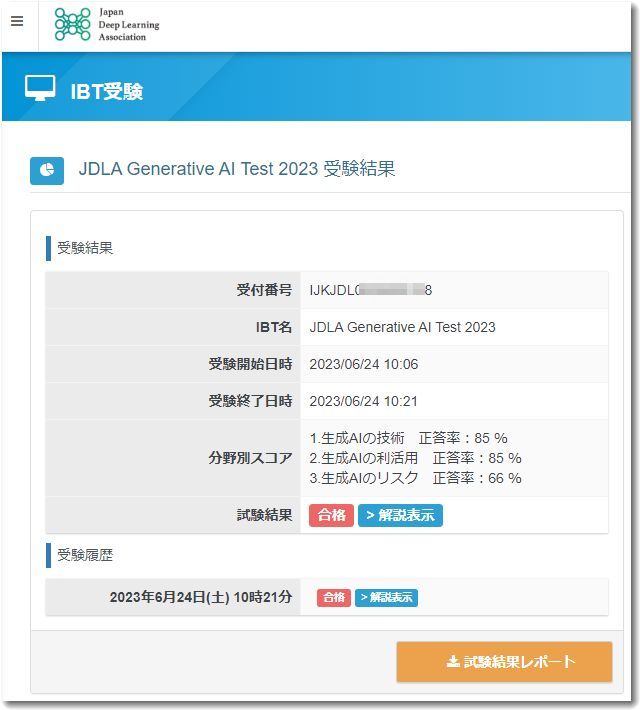Click the receipt number value starting IJKJDL
640x710 pixels.
point(371,290)
